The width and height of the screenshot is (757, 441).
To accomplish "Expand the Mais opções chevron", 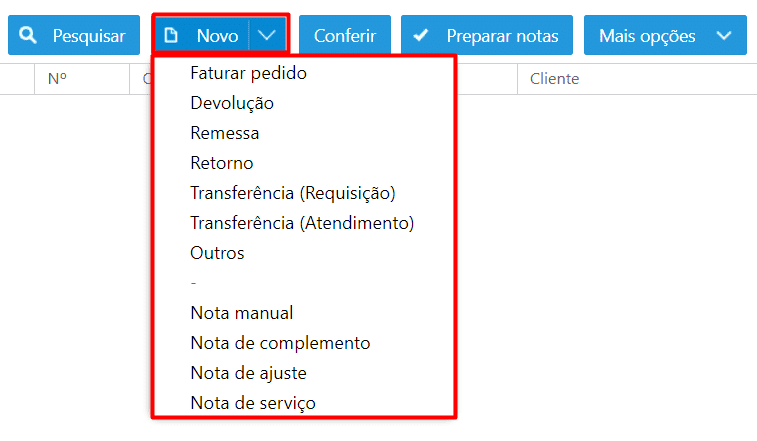I will pyautogui.click(x=724, y=35).
